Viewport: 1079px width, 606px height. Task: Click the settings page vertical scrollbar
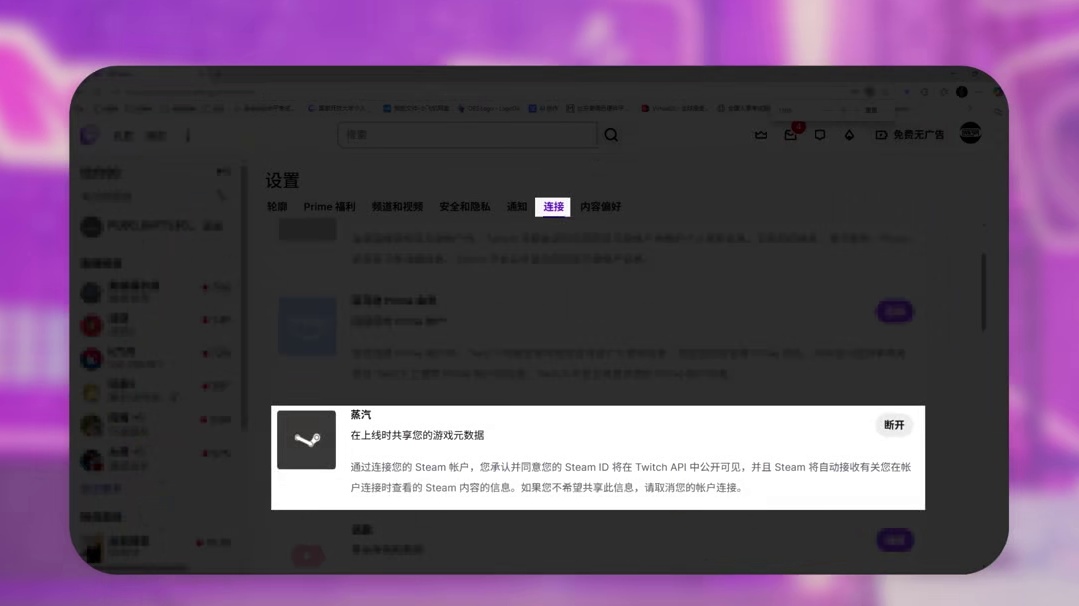984,292
